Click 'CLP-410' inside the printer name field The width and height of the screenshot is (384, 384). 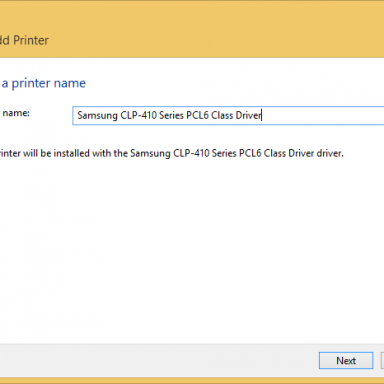pos(138,115)
